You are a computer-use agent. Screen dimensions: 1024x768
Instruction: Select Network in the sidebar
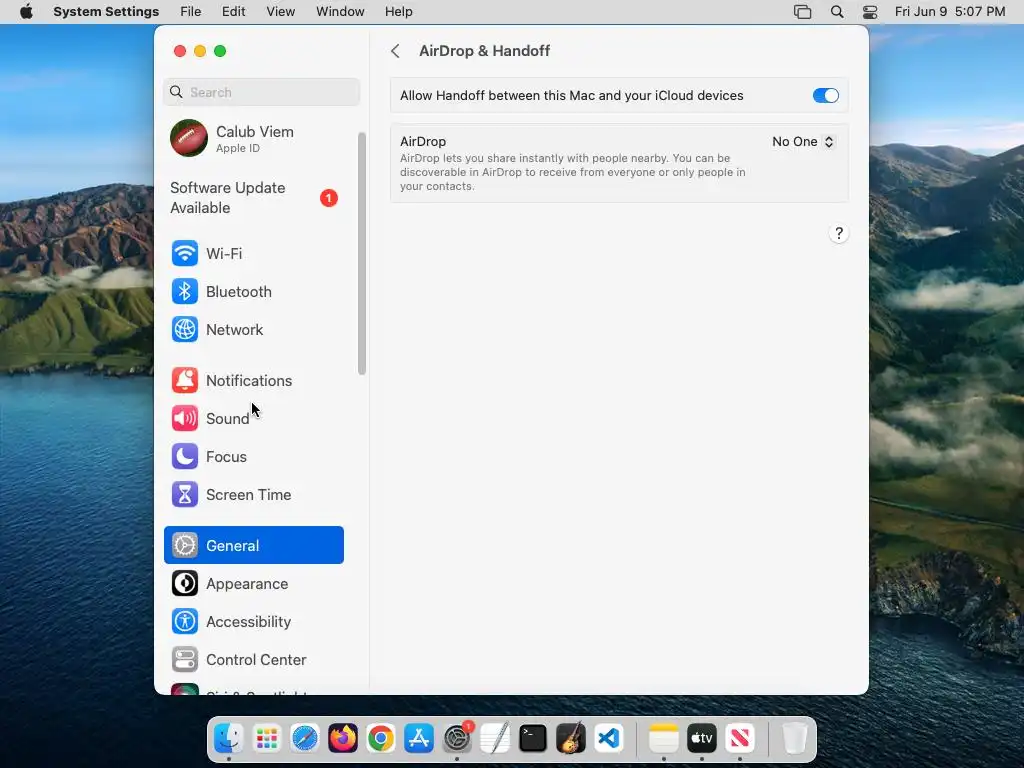click(253, 329)
